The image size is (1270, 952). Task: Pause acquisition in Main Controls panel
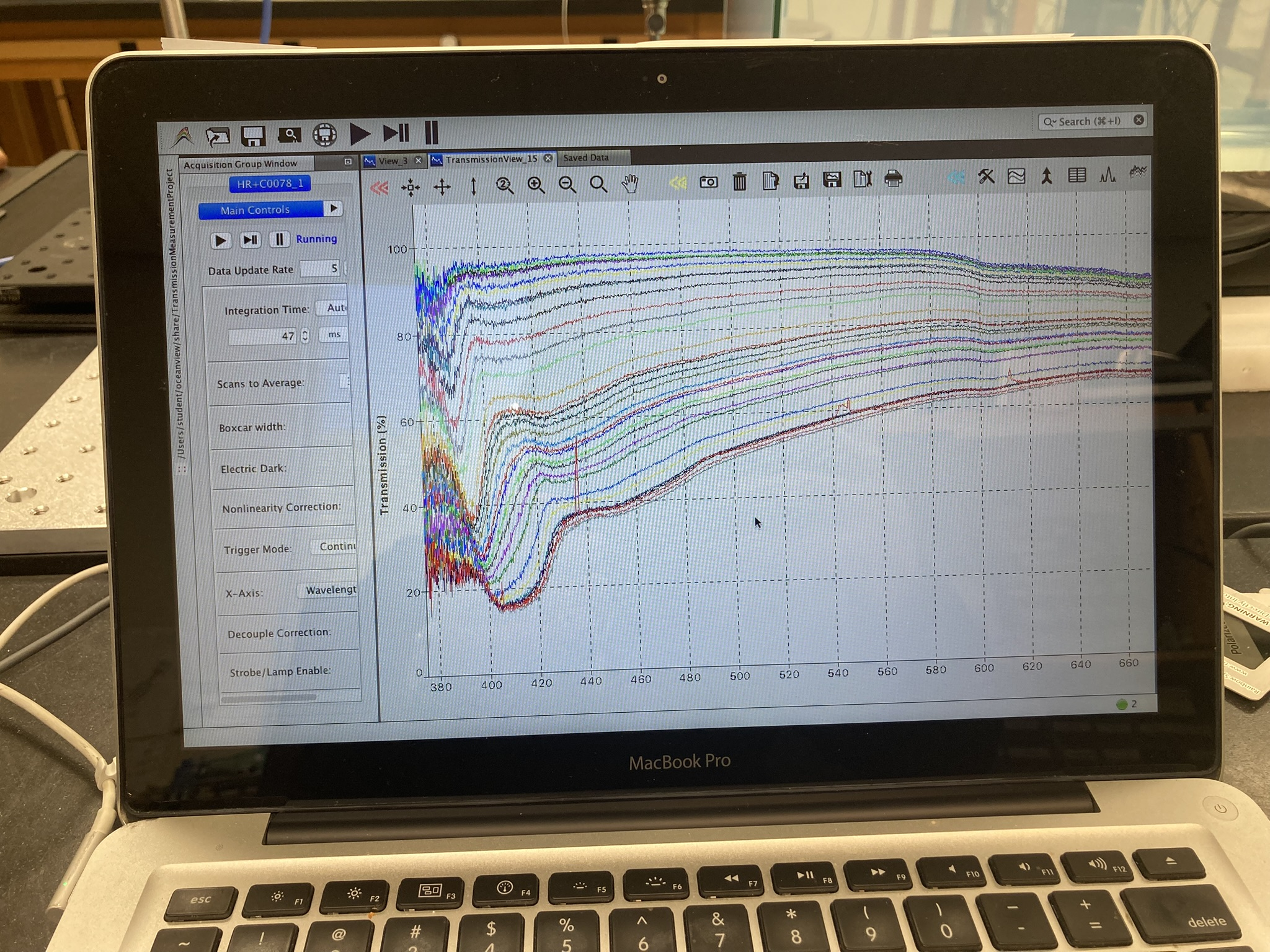point(279,240)
